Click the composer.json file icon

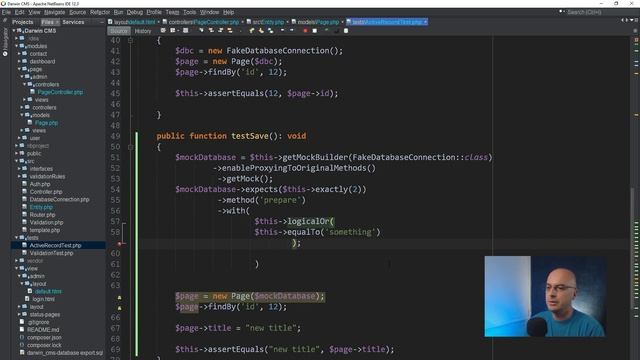[22, 338]
